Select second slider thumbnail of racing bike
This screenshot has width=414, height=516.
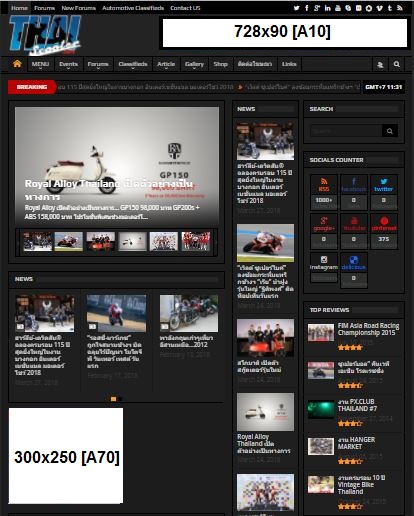click(x=69, y=241)
